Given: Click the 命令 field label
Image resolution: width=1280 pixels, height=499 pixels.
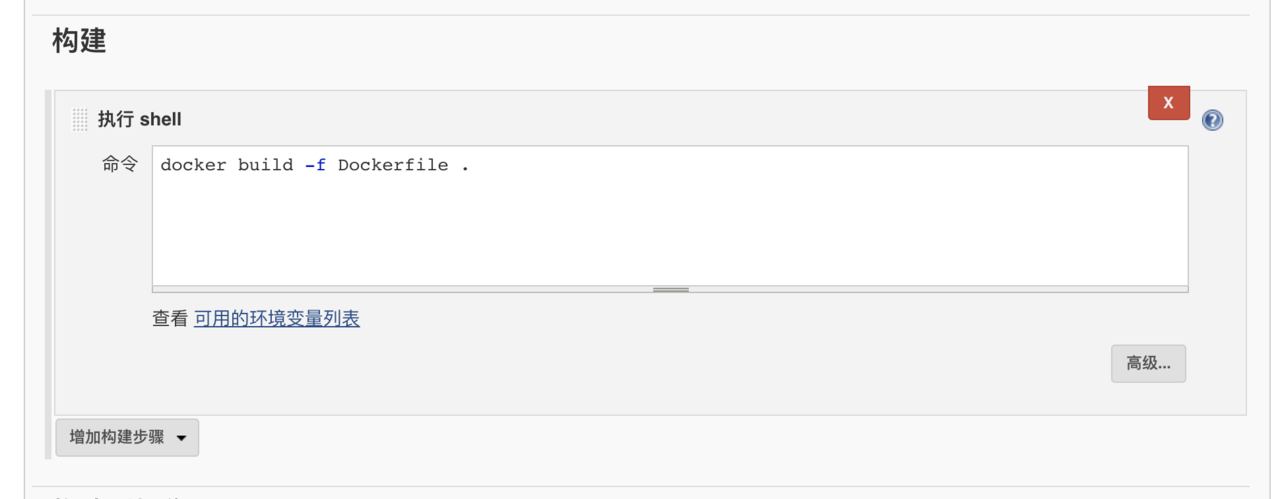Looking at the screenshot, I should (x=120, y=165).
